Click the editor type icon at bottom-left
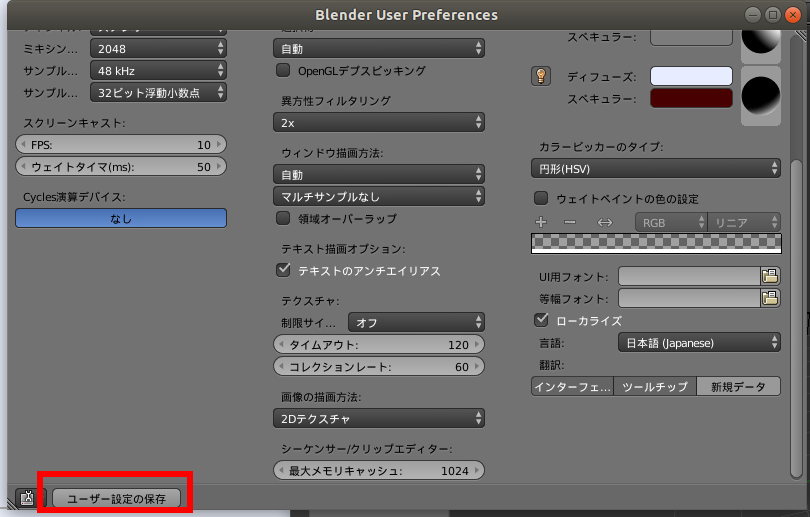Viewport: 810px width, 517px height. (x=27, y=497)
